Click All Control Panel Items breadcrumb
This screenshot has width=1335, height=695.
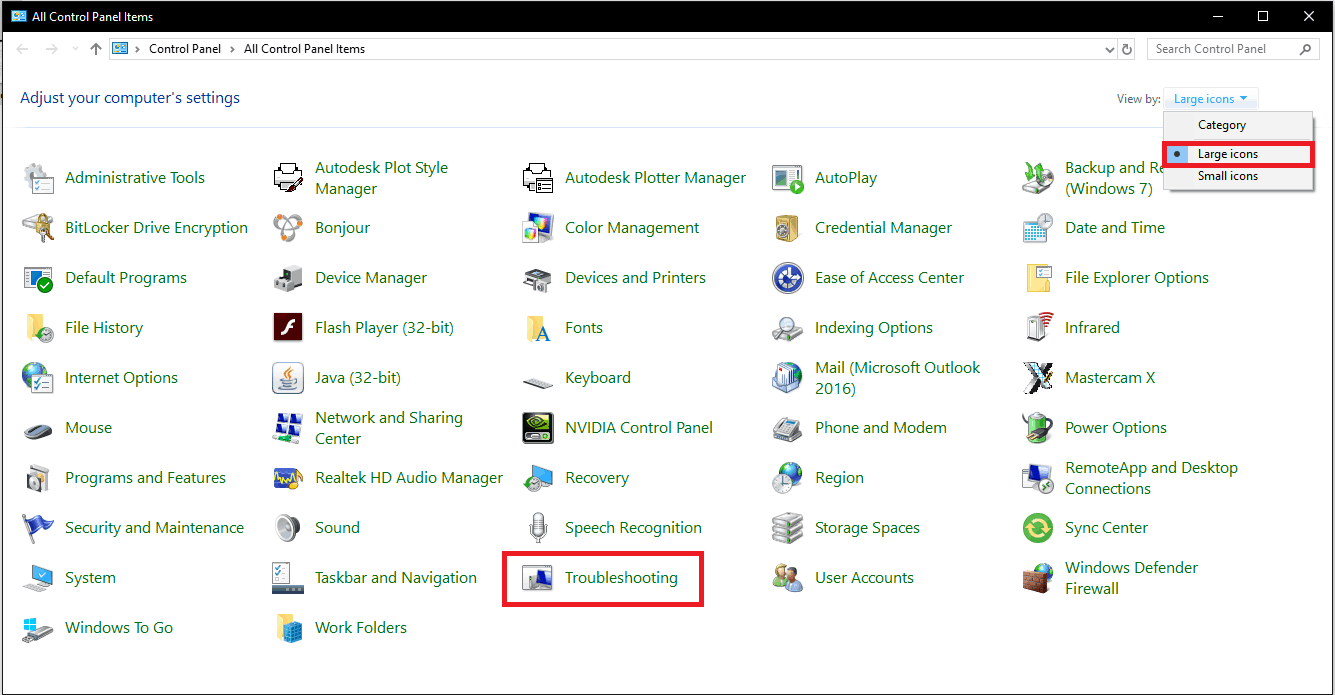point(304,49)
